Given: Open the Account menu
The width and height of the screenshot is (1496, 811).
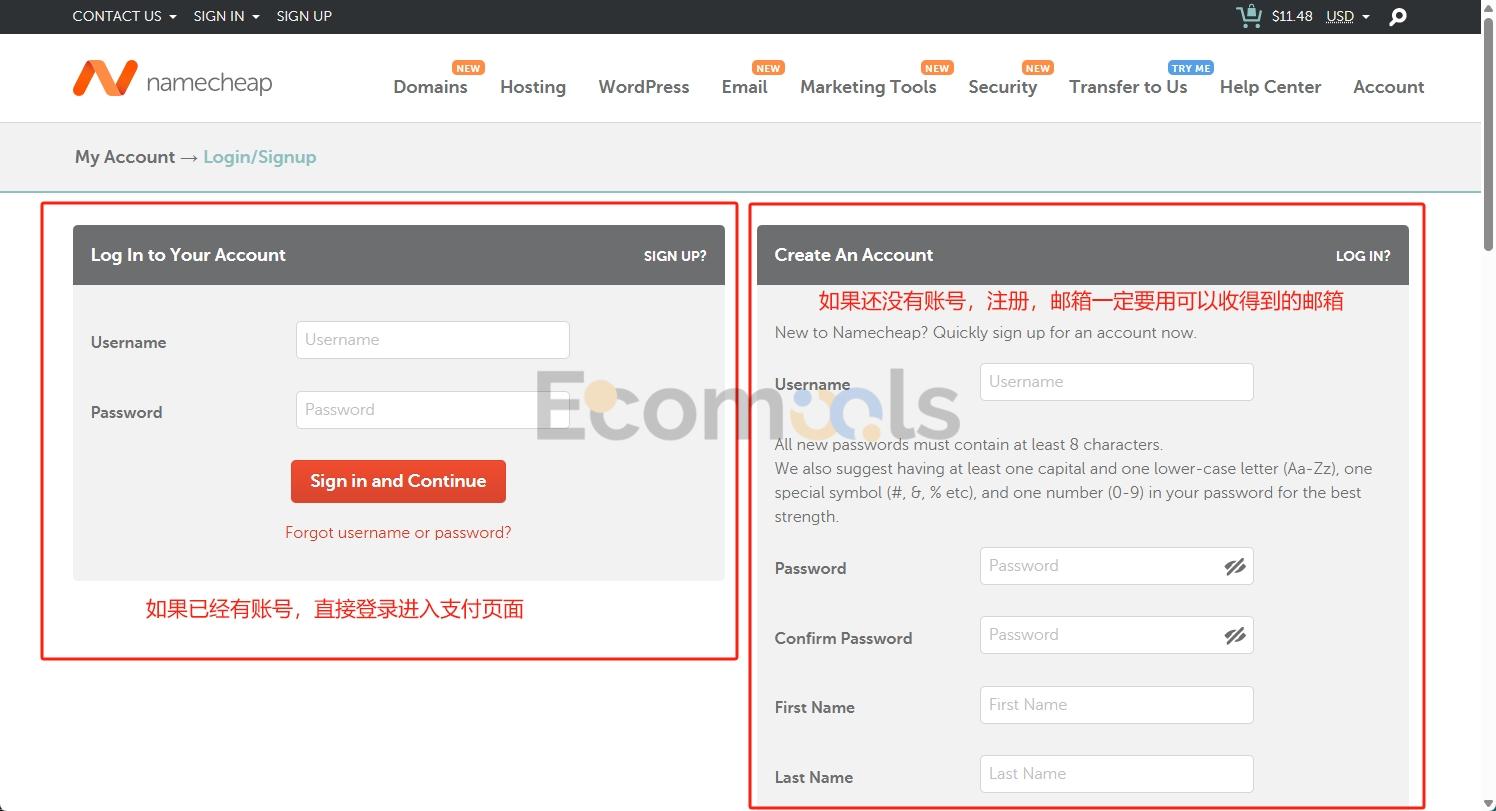Looking at the screenshot, I should pyautogui.click(x=1389, y=87).
